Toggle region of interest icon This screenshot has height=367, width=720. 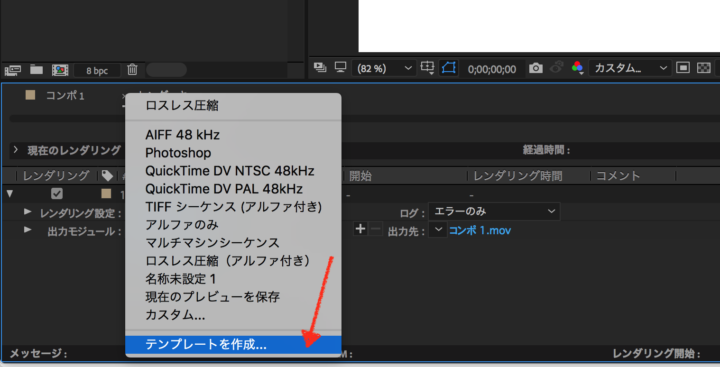pos(683,68)
